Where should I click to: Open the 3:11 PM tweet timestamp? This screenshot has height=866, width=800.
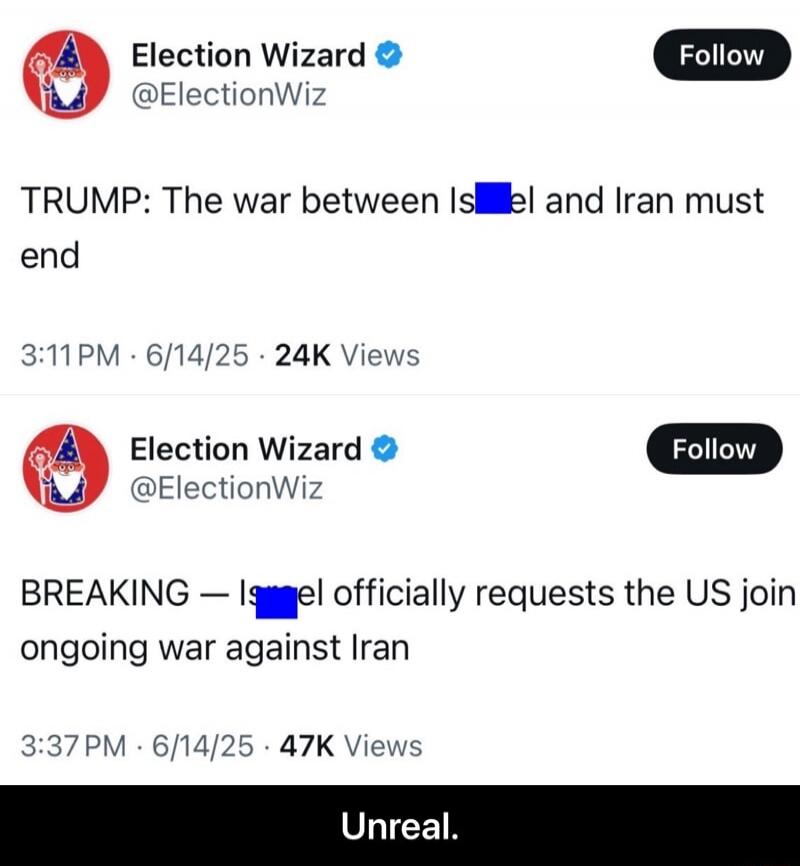(x=70, y=355)
